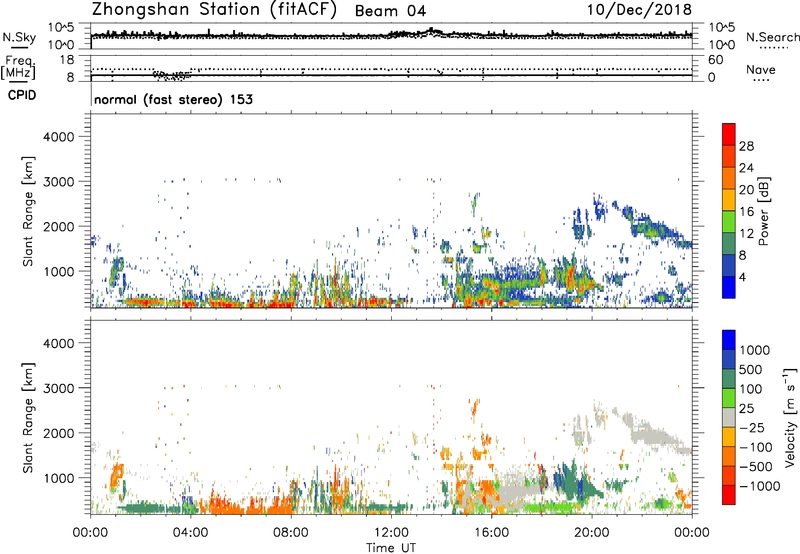Click the velocity panel 'Slant Range [km]' label
Image resolution: width=800 pixels, height=554 pixels.
tap(28, 417)
